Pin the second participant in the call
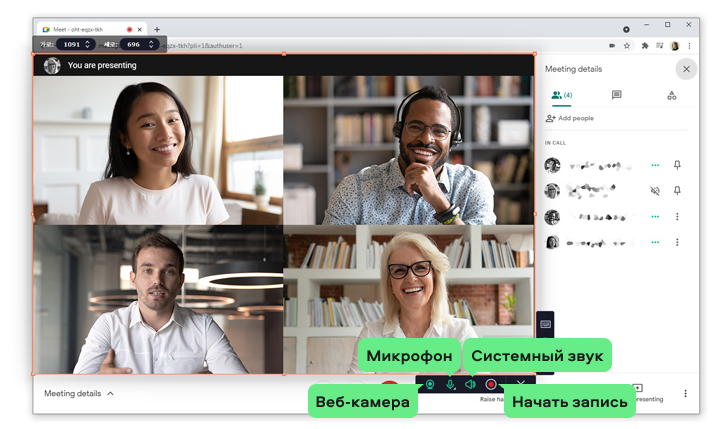Image resolution: width=728 pixels, height=429 pixels. coord(677,190)
